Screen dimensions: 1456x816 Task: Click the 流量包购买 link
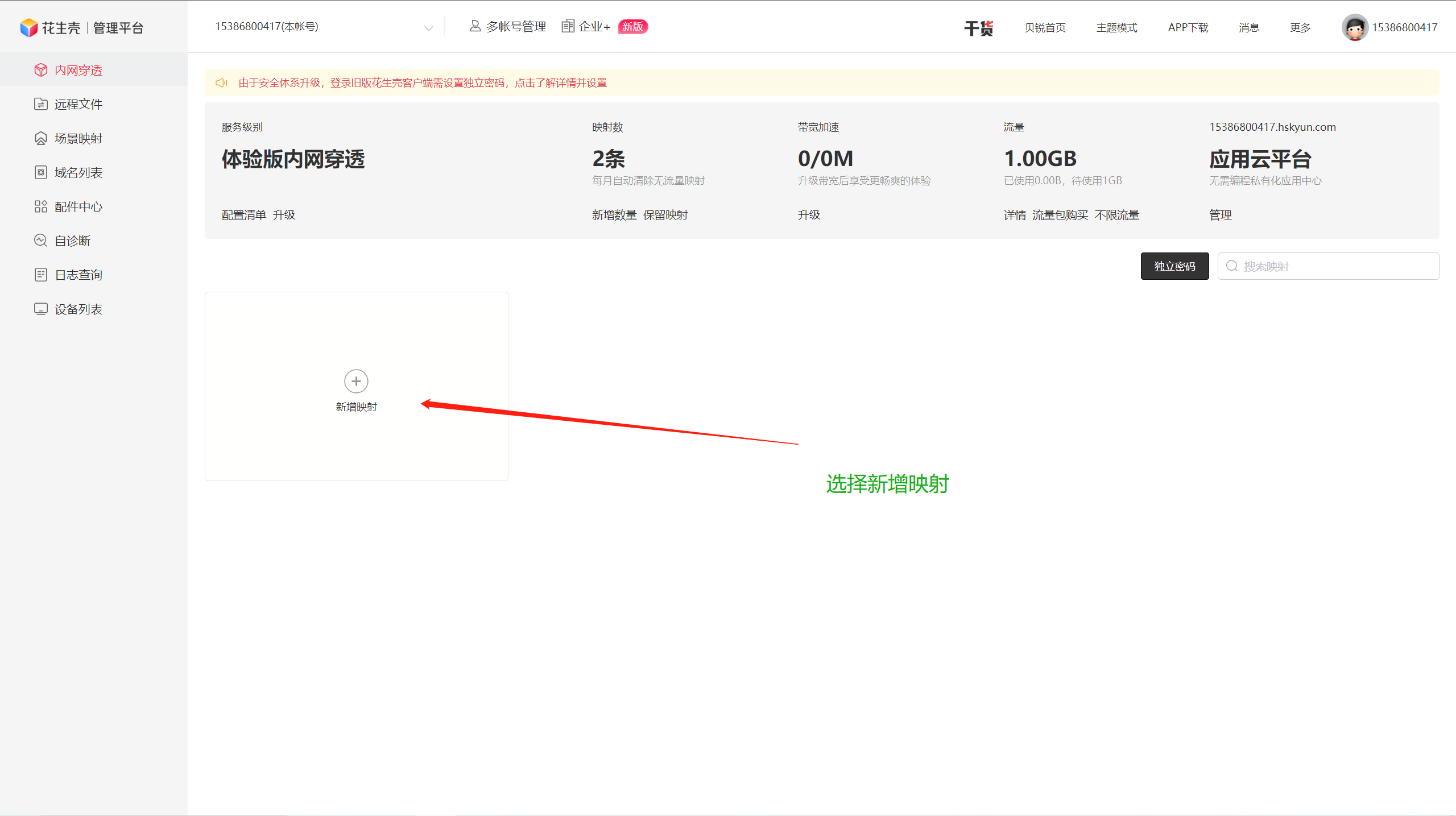click(x=1060, y=215)
